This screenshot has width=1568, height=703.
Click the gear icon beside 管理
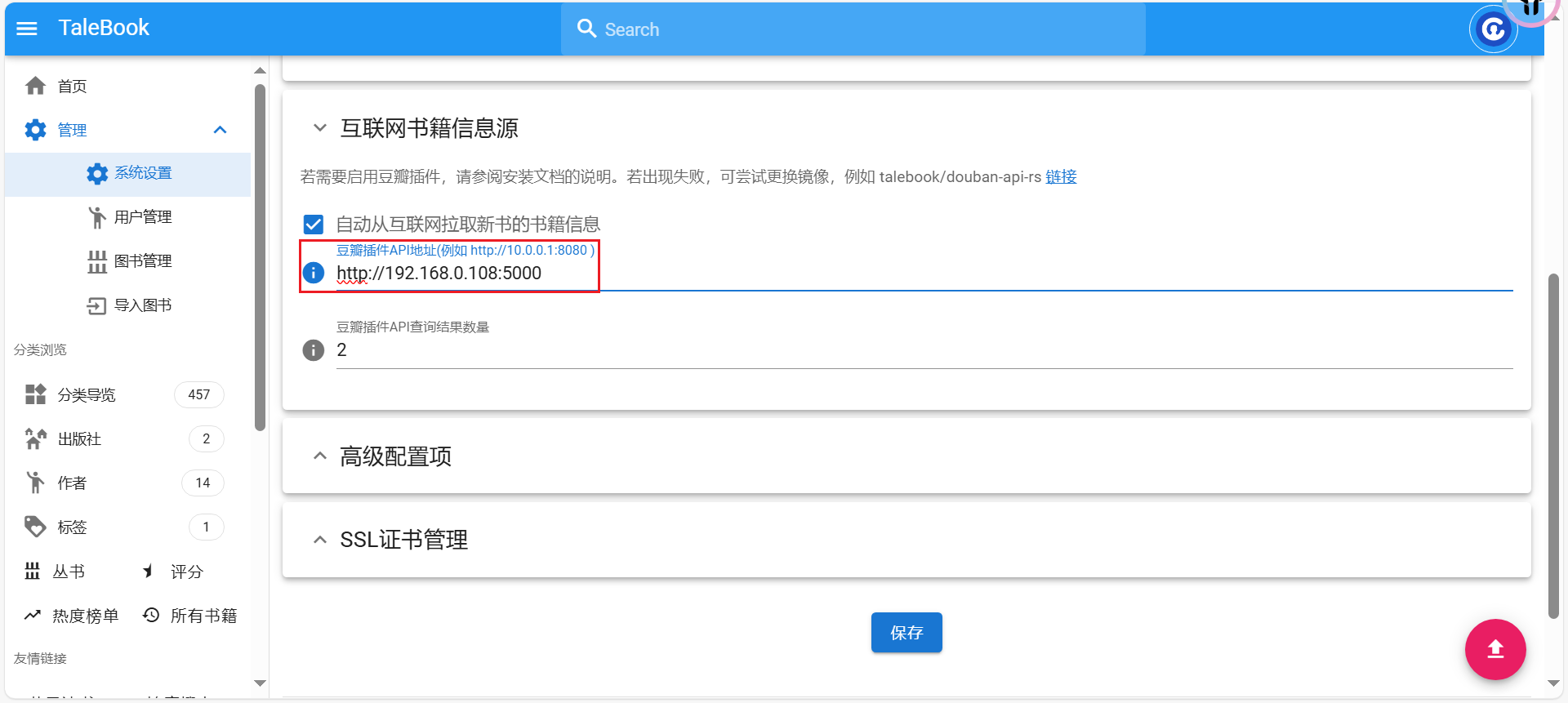coord(35,130)
